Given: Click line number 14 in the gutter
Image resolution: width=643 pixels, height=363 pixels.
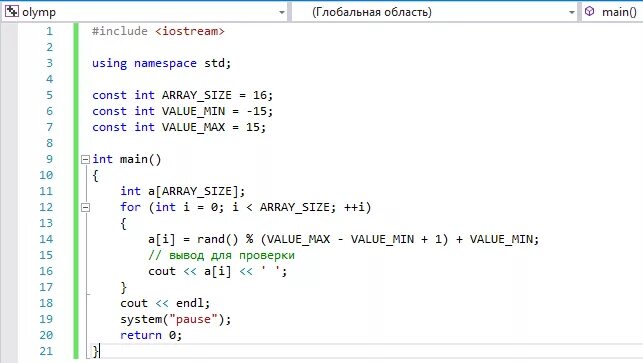Looking at the screenshot, I should click(46, 239).
